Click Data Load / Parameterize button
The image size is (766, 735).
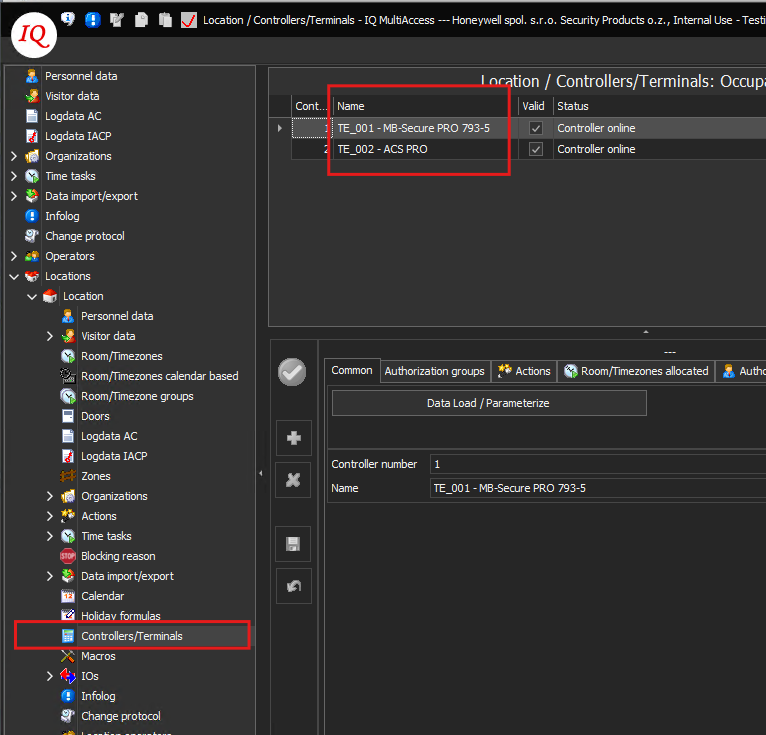pos(489,403)
